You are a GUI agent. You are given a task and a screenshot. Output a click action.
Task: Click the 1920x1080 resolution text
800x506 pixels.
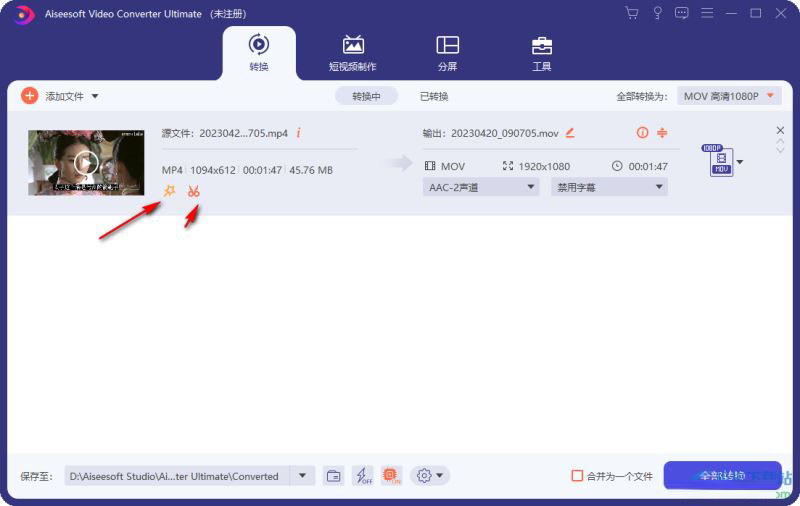click(x=544, y=166)
